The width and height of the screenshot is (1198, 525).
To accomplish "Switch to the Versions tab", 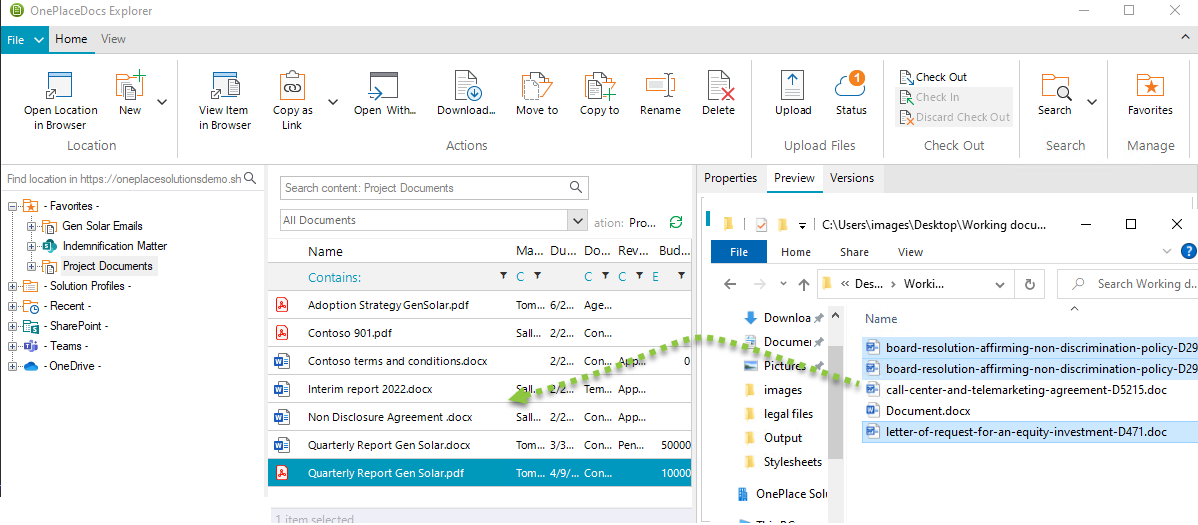I will tap(852, 178).
